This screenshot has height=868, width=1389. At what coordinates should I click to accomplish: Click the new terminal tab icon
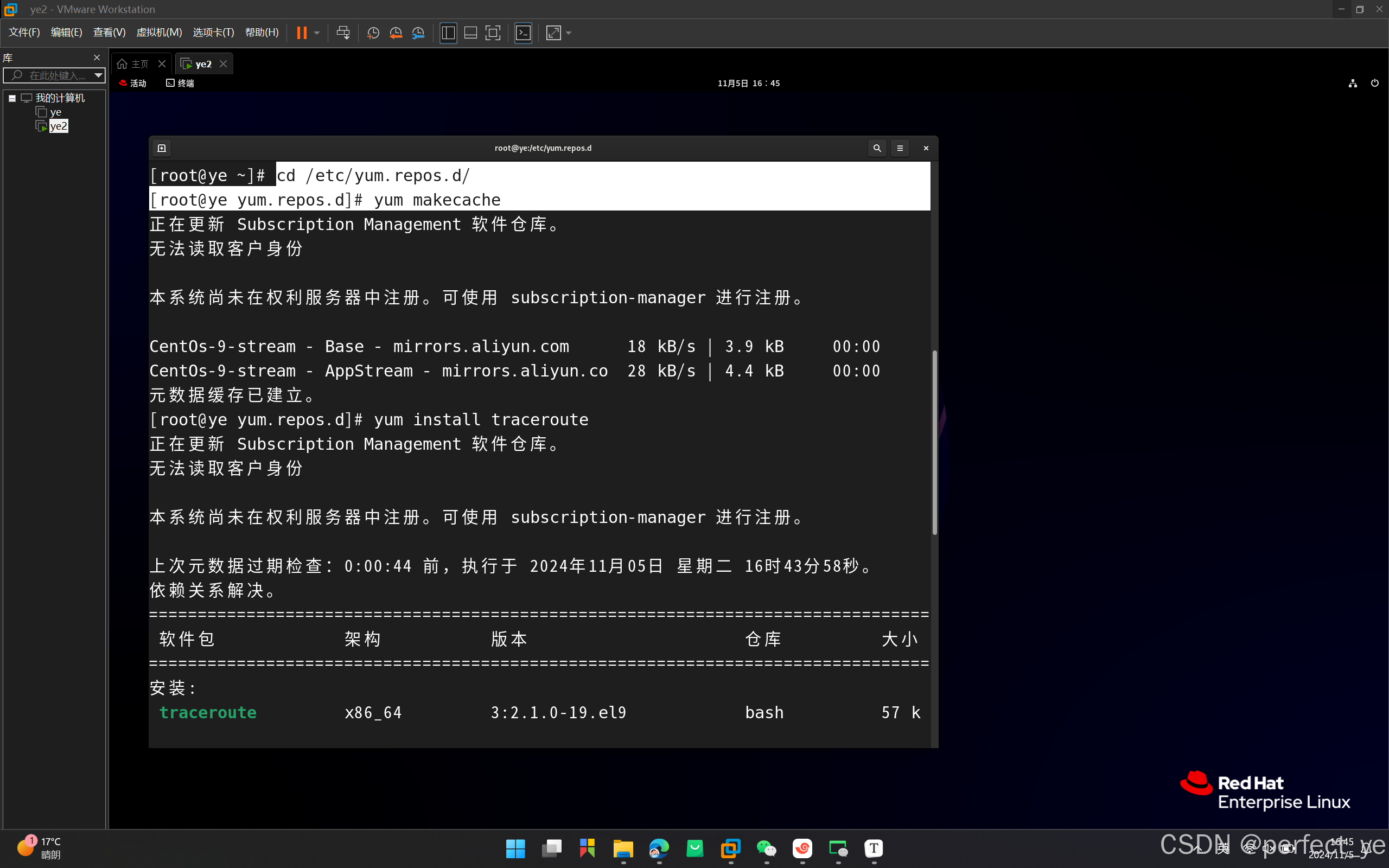(162, 148)
